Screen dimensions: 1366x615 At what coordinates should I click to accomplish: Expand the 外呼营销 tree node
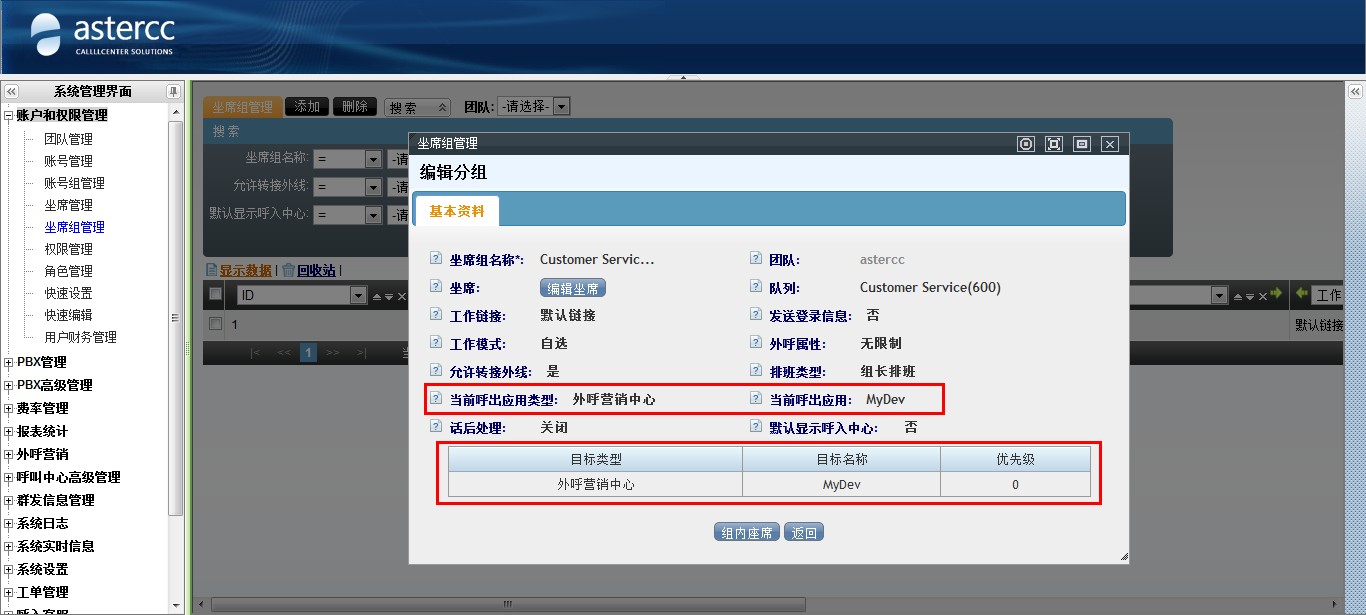coord(9,454)
